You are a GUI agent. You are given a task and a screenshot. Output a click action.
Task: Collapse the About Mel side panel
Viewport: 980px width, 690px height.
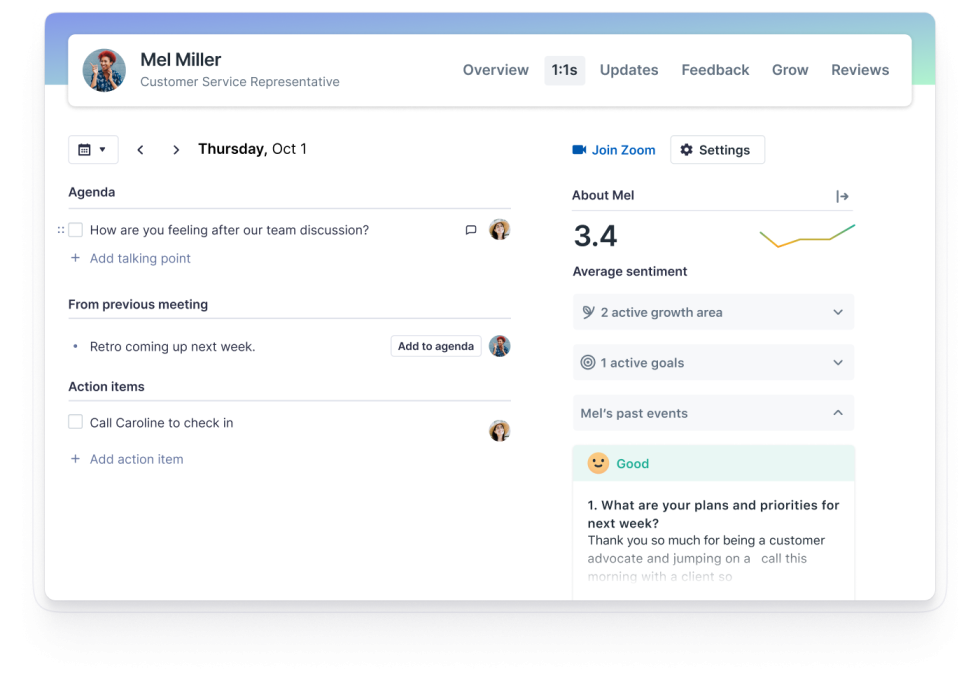point(842,196)
